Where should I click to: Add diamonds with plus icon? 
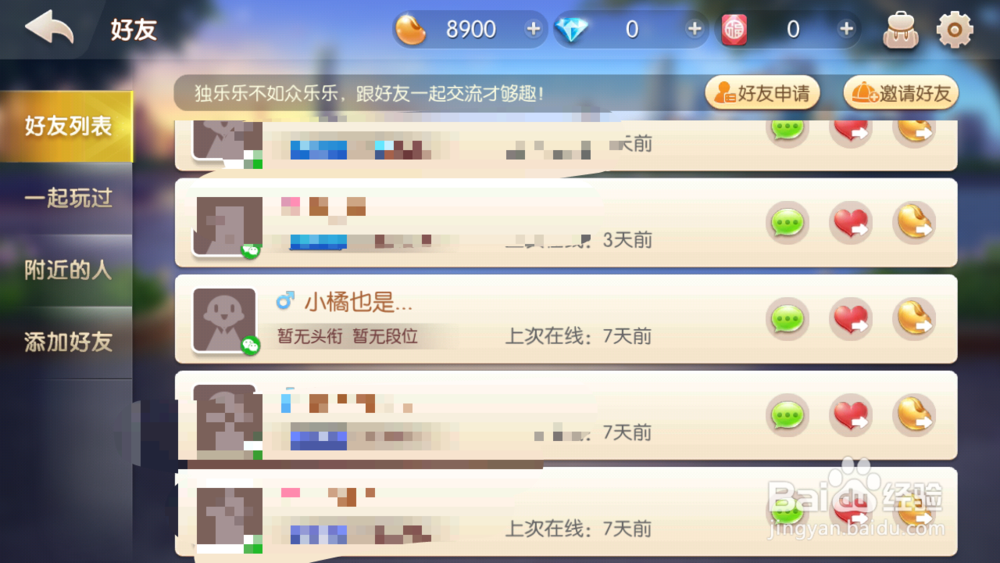[695, 29]
